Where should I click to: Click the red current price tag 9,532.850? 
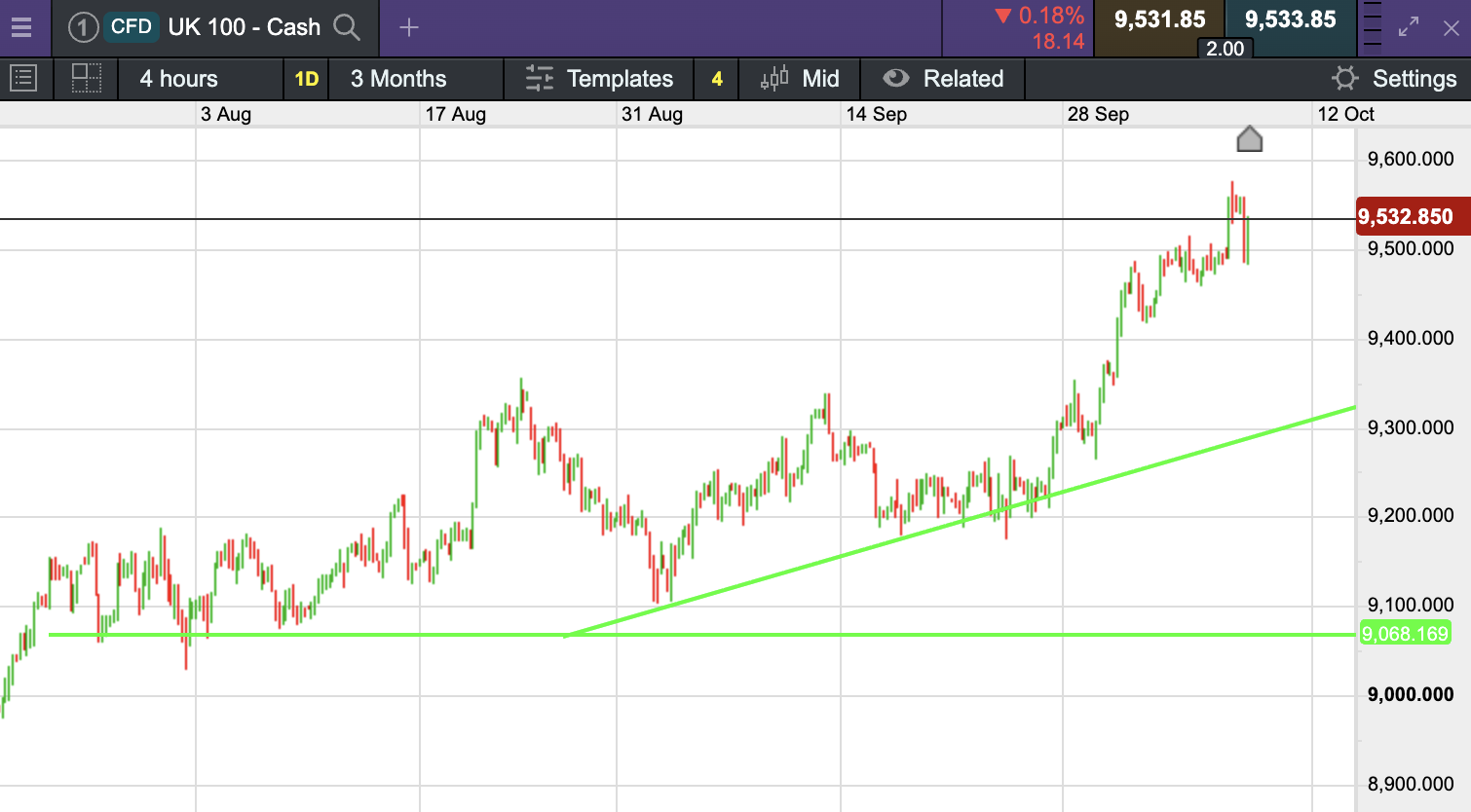1413,216
